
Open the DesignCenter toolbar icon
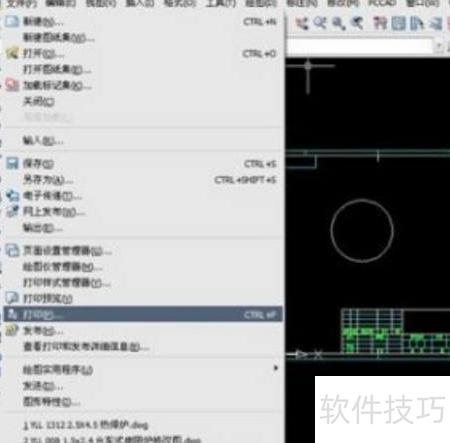point(398,24)
